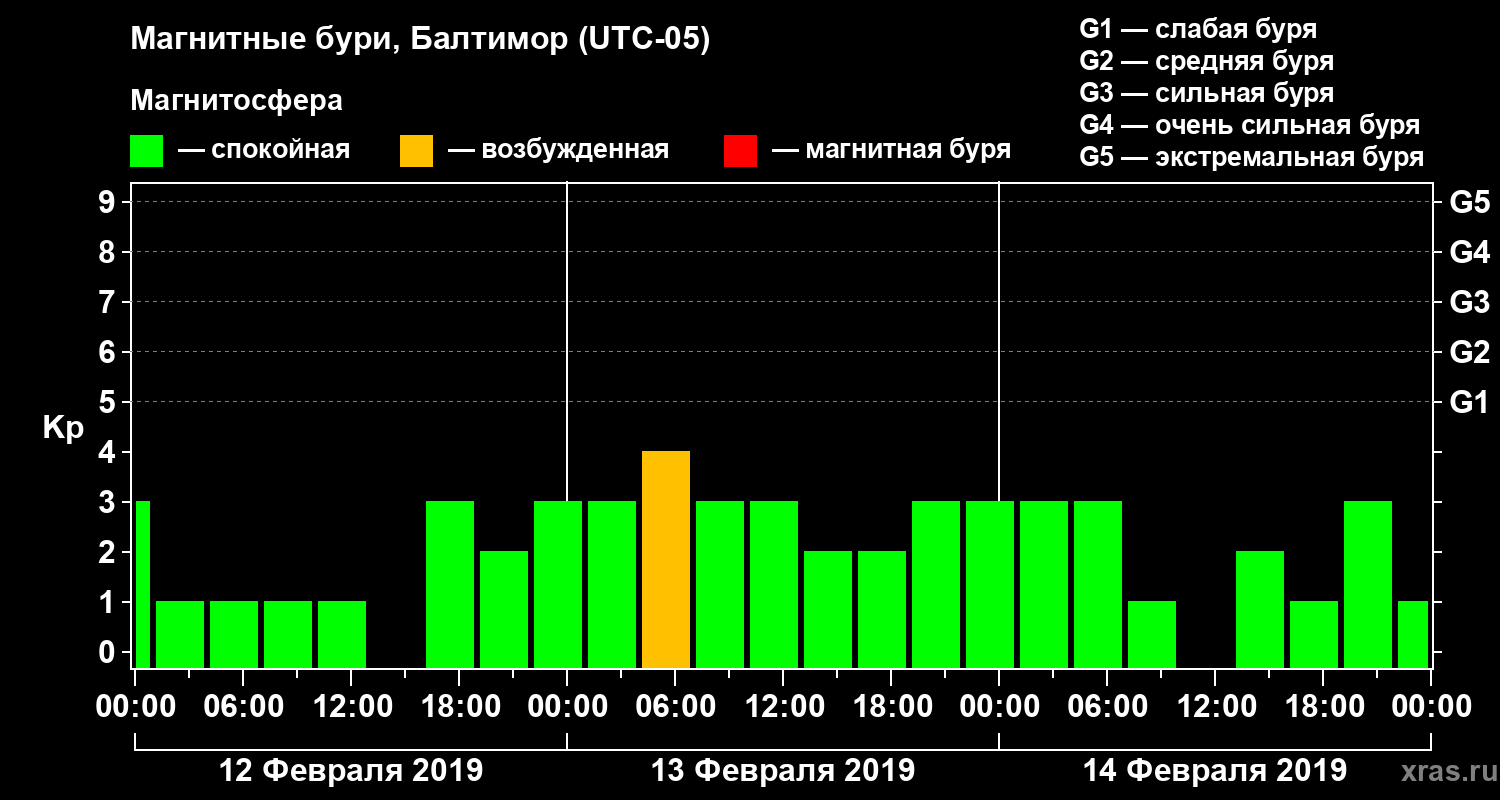Click the '06:00' time label of 12 Февраля
This screenshot has width=1500, height=800.
(x=243, y=706)
